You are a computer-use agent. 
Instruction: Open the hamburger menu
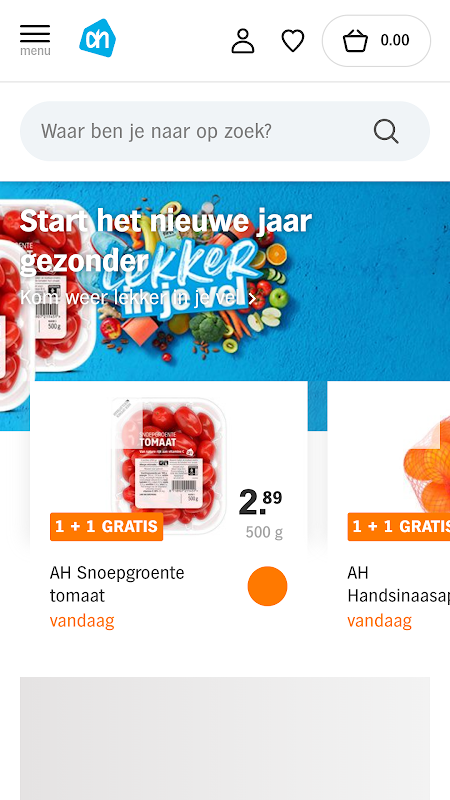click(35, 40)
